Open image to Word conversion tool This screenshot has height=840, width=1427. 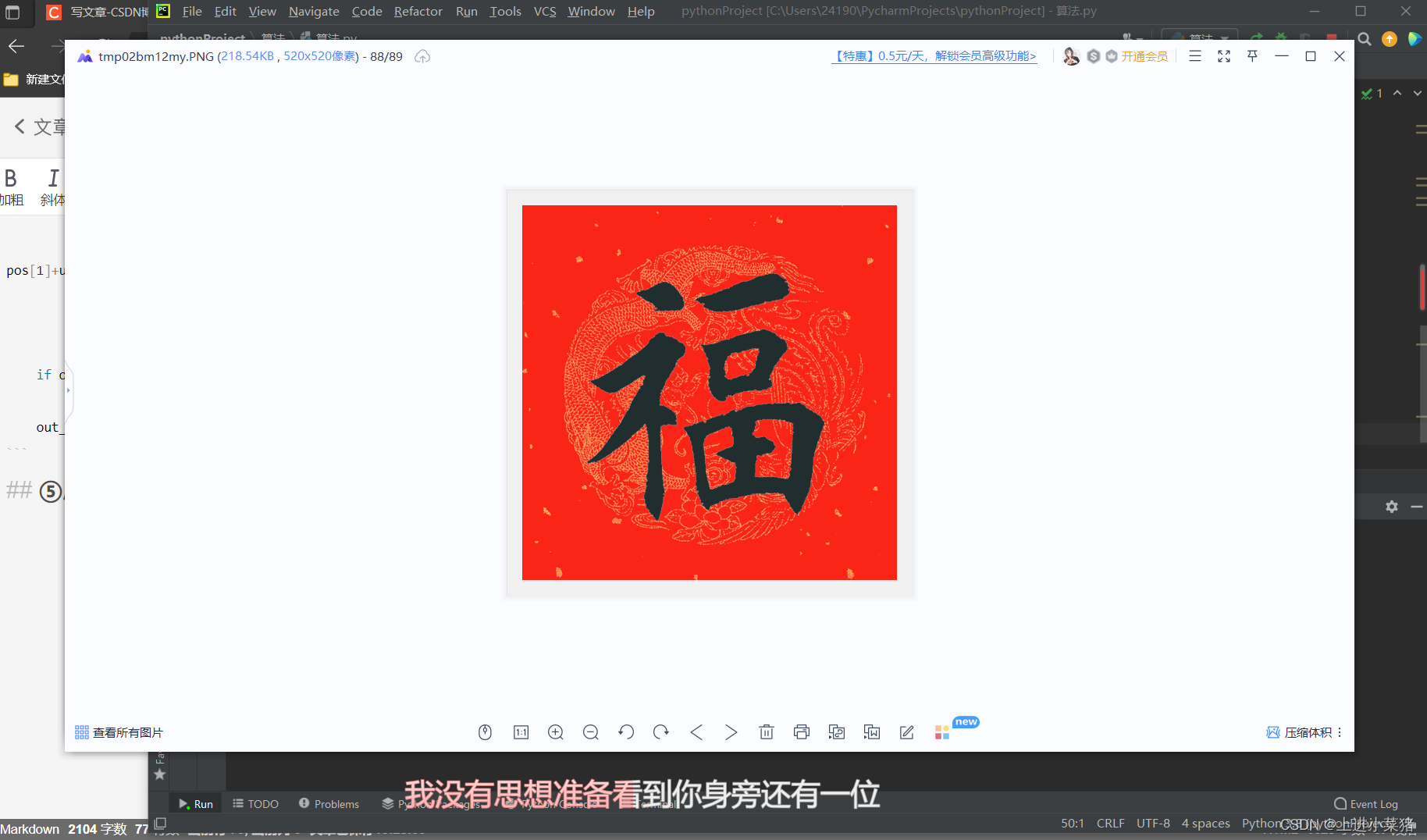click(872, 732)
